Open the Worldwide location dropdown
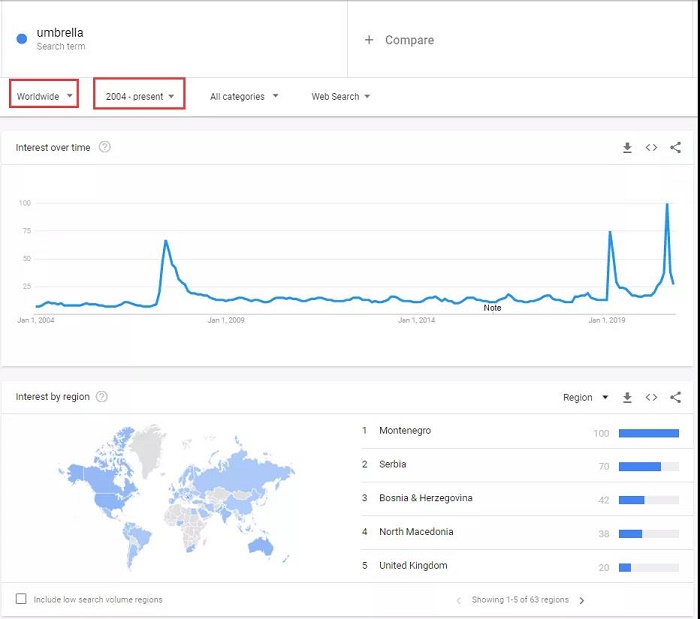Image resolution: width=700 pixels, height=619 pixels. 45,96
